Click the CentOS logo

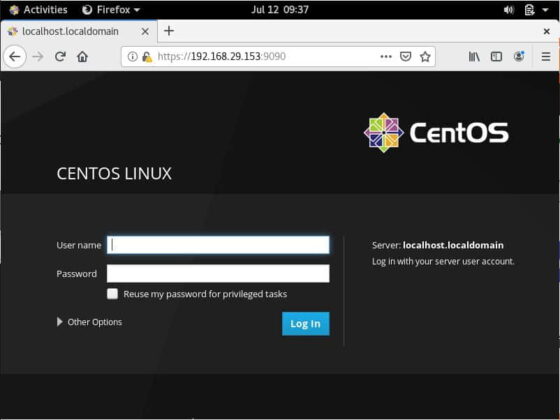click(x=436, y=133)
